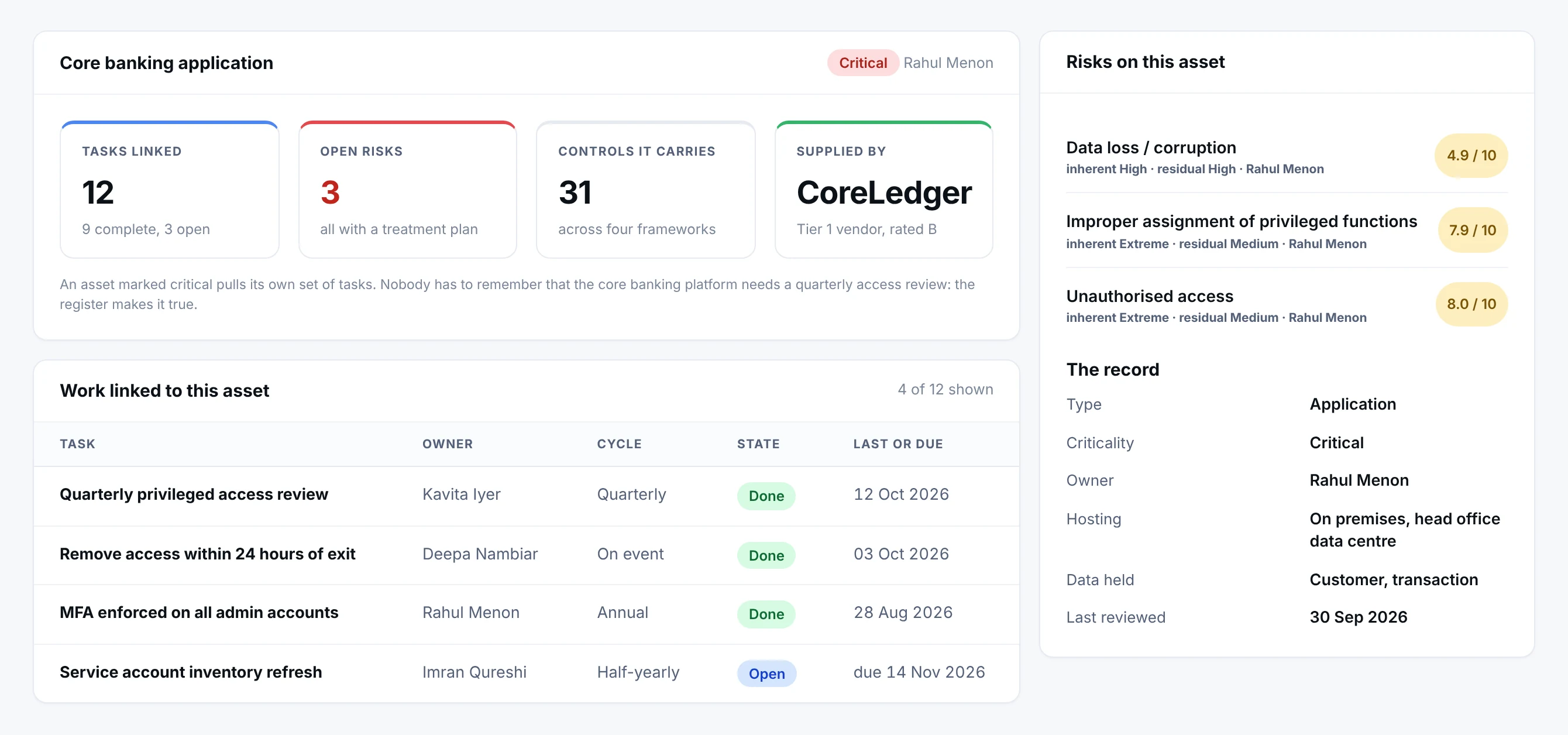Click the Rahul Menon name in the asset header
Viewport: 1568px width, 735px height.
point(948,63)
